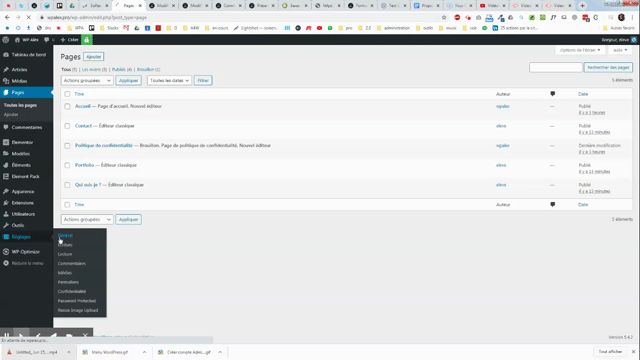The height and width of the screenshot is (360, 640).
Task: Open top Actions groupées dropdown
Action: click(x=87, y=80)
